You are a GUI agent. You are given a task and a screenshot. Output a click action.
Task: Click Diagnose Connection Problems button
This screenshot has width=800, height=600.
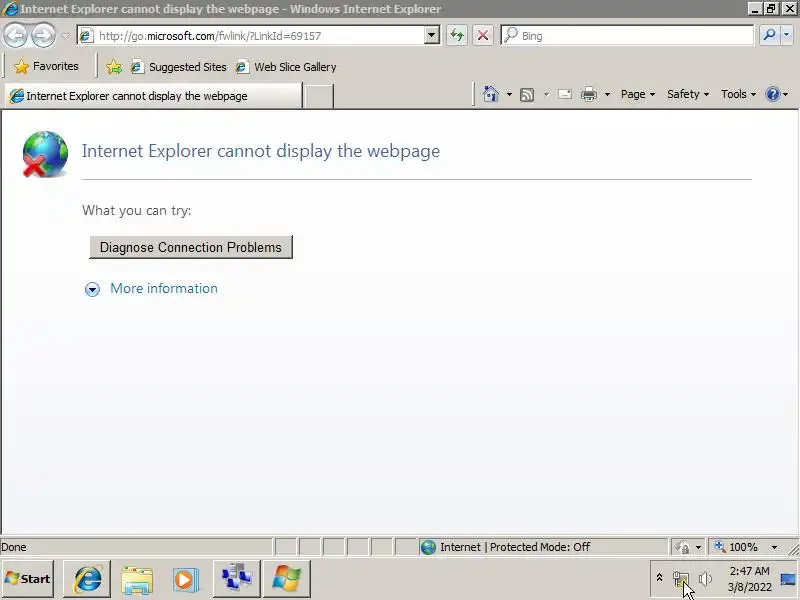[191, 247]
